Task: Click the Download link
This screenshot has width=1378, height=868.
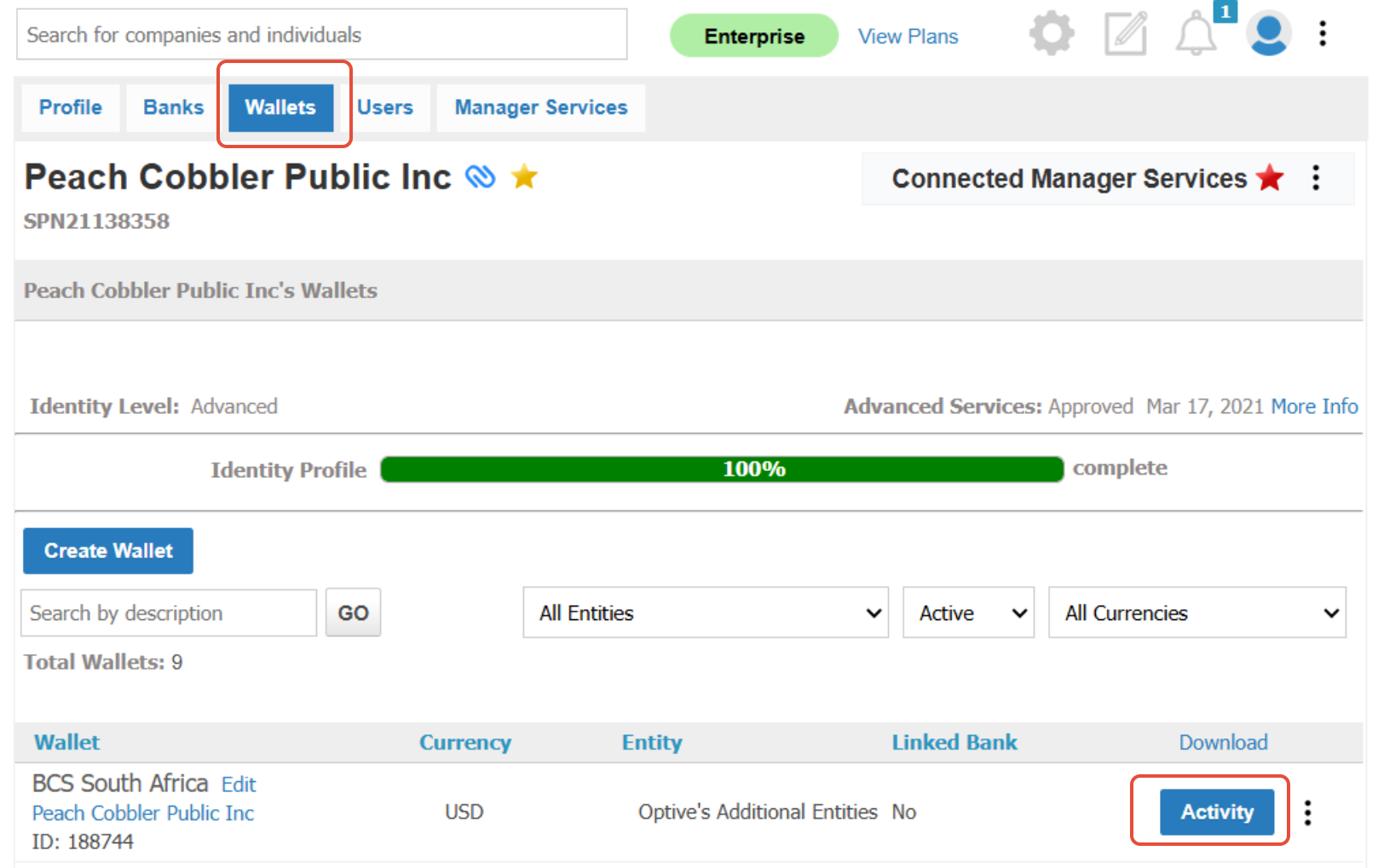Action: tap(1223, 742)
